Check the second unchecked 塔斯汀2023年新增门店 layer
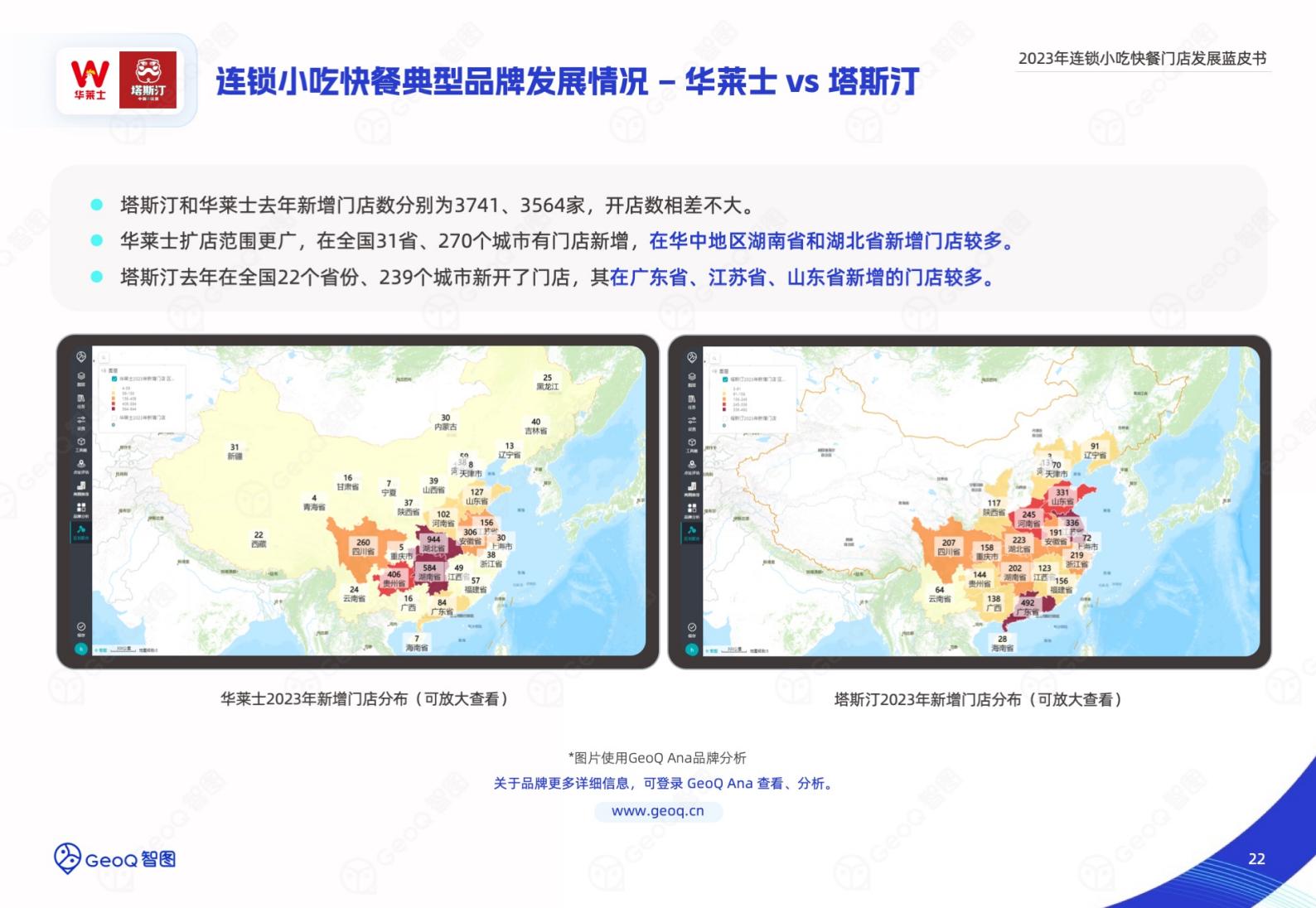Image resolution: width=1316 pixels, height=908 pixels. pos(725,418)
